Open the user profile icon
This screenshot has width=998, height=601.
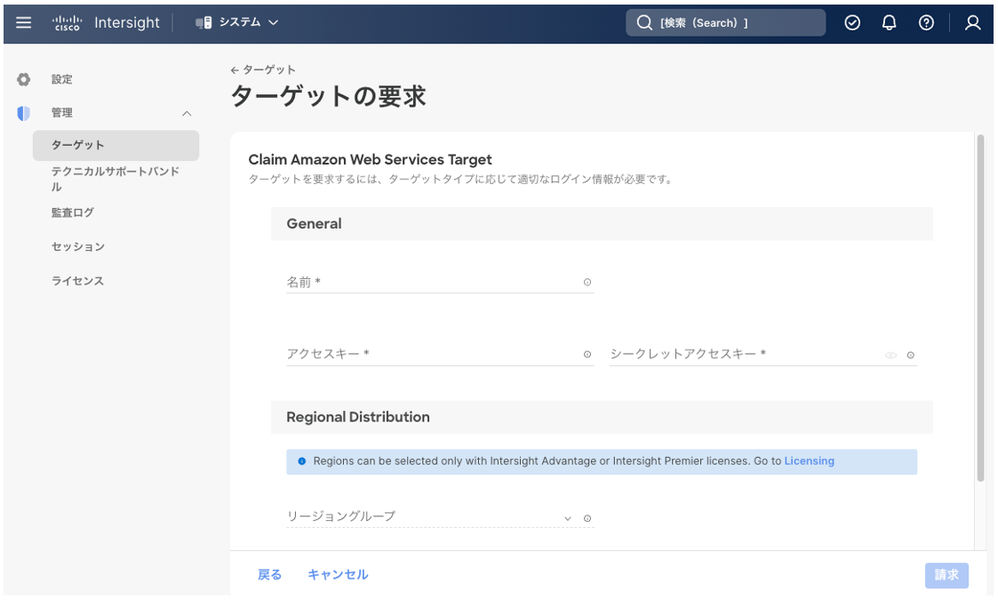pyautogui.click(x=973, y=23)
